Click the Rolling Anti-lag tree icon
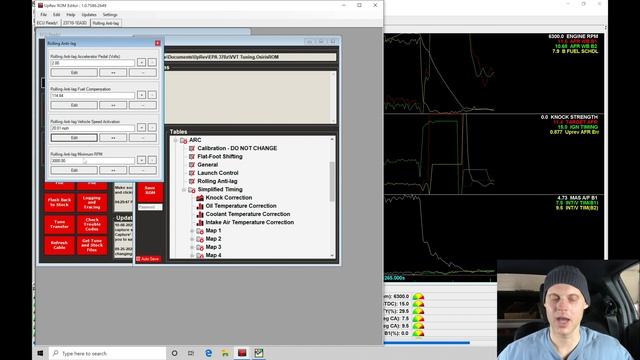This screenshot has height=360, width=640. (192, 181)
